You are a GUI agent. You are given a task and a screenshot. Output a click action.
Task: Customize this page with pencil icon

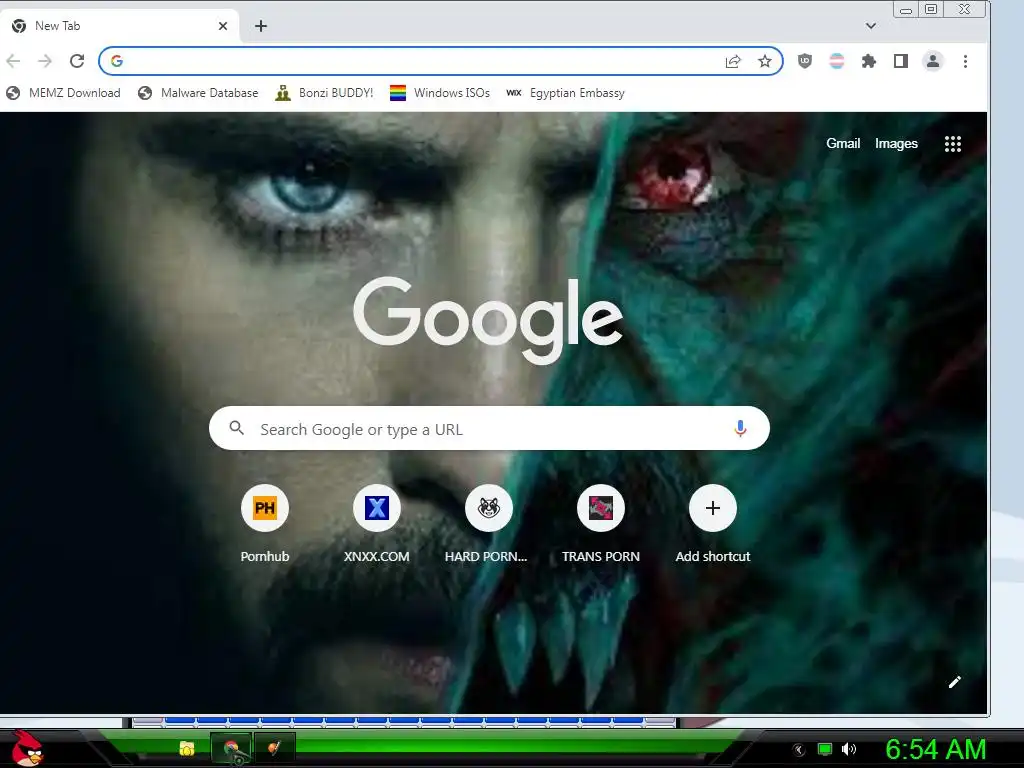tap(955, 682)
